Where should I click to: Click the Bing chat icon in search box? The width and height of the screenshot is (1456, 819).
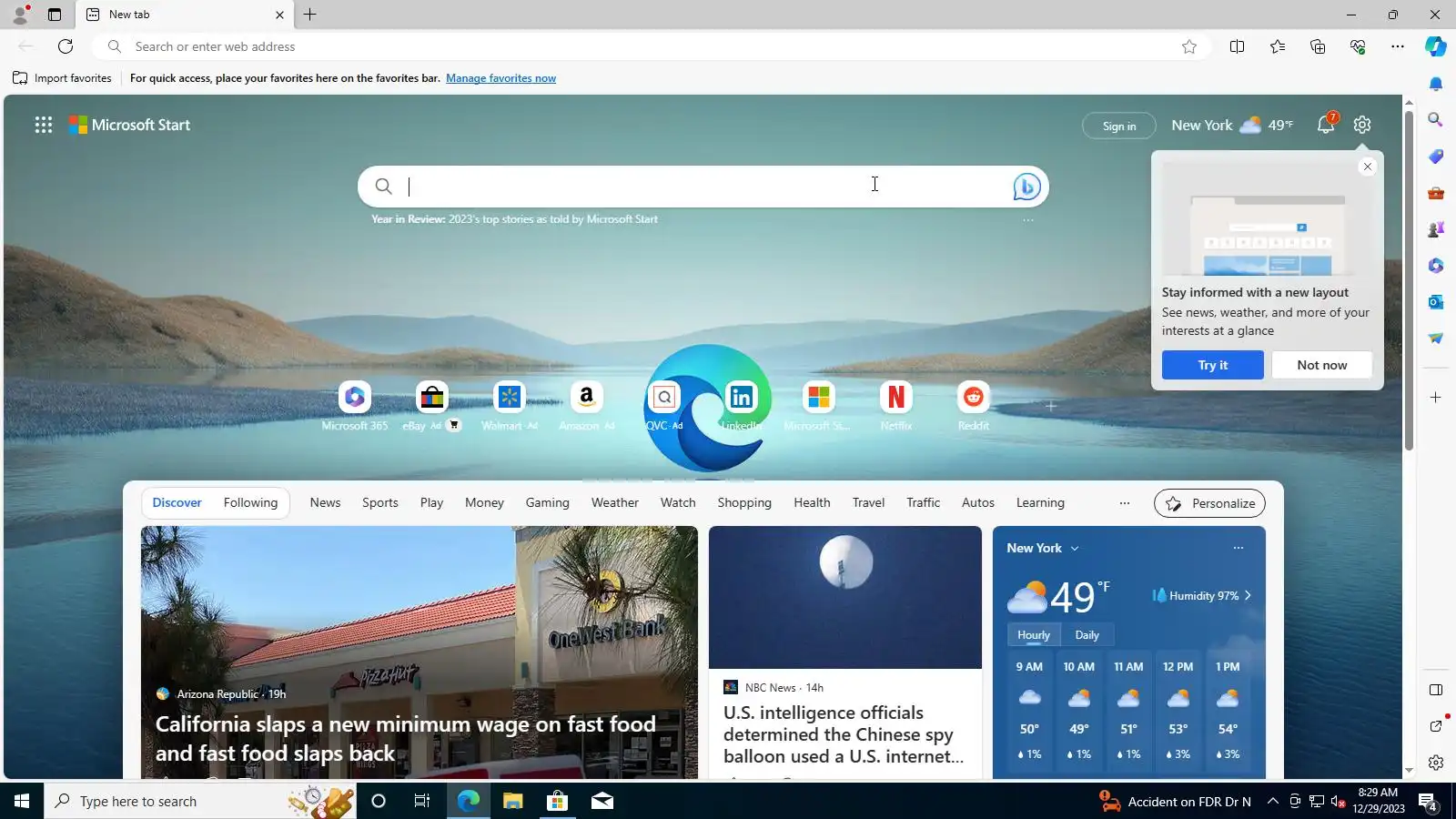click(1026, 187)
